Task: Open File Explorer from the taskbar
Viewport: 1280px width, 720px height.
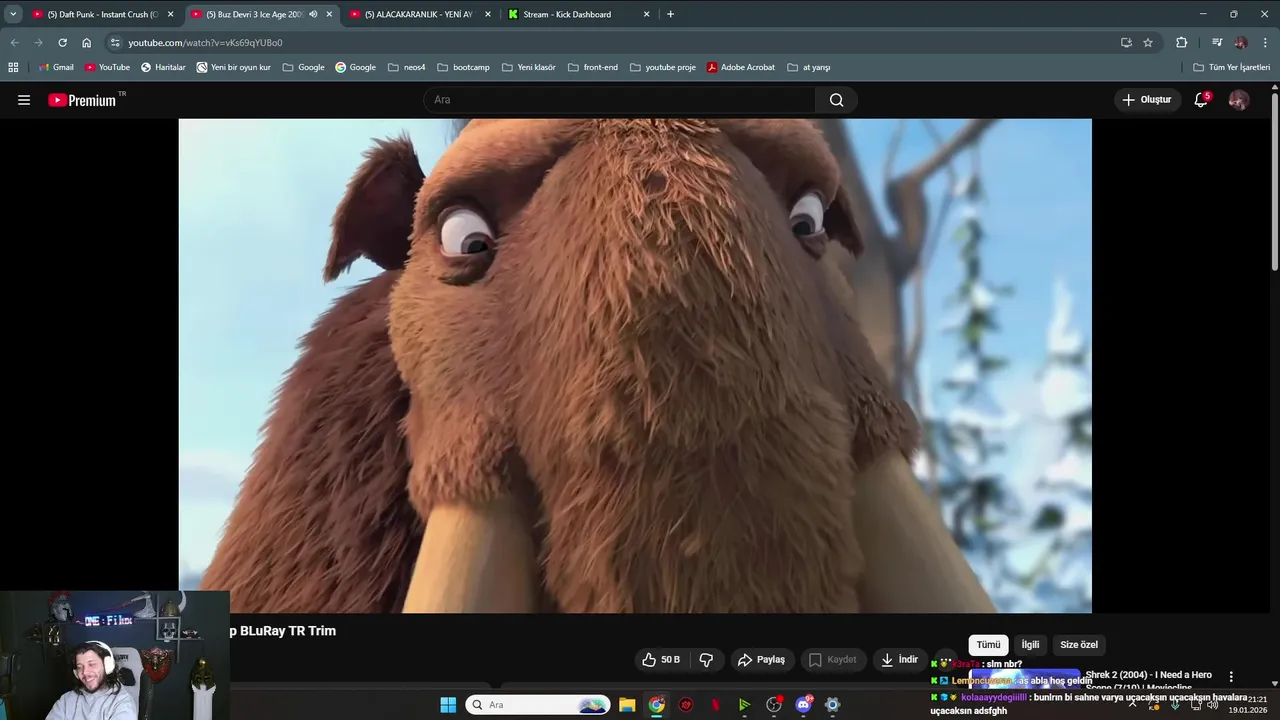Action: pos(627,705)
